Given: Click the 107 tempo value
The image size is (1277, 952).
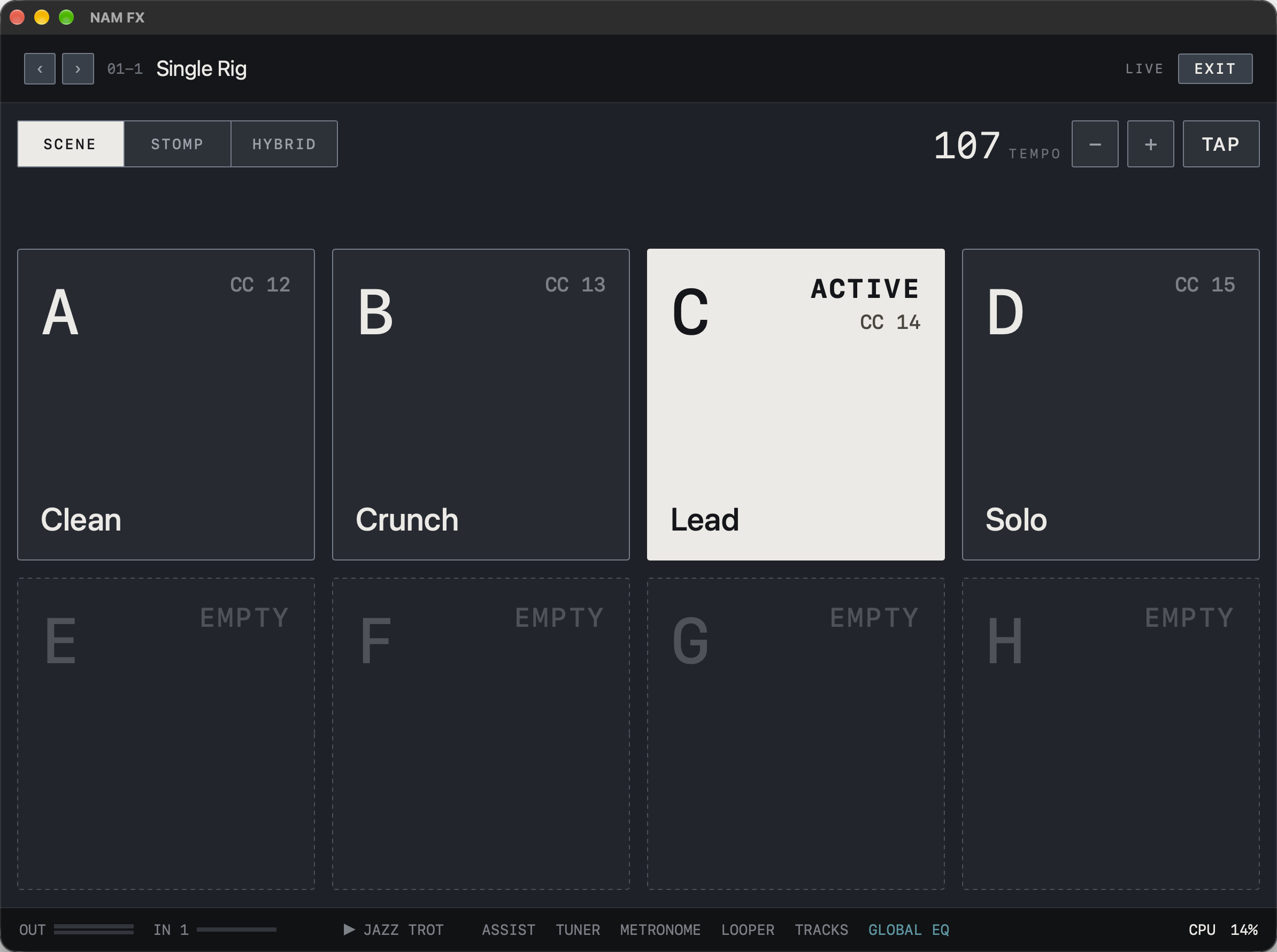Looking at the screenshot, I should (966, 145).
